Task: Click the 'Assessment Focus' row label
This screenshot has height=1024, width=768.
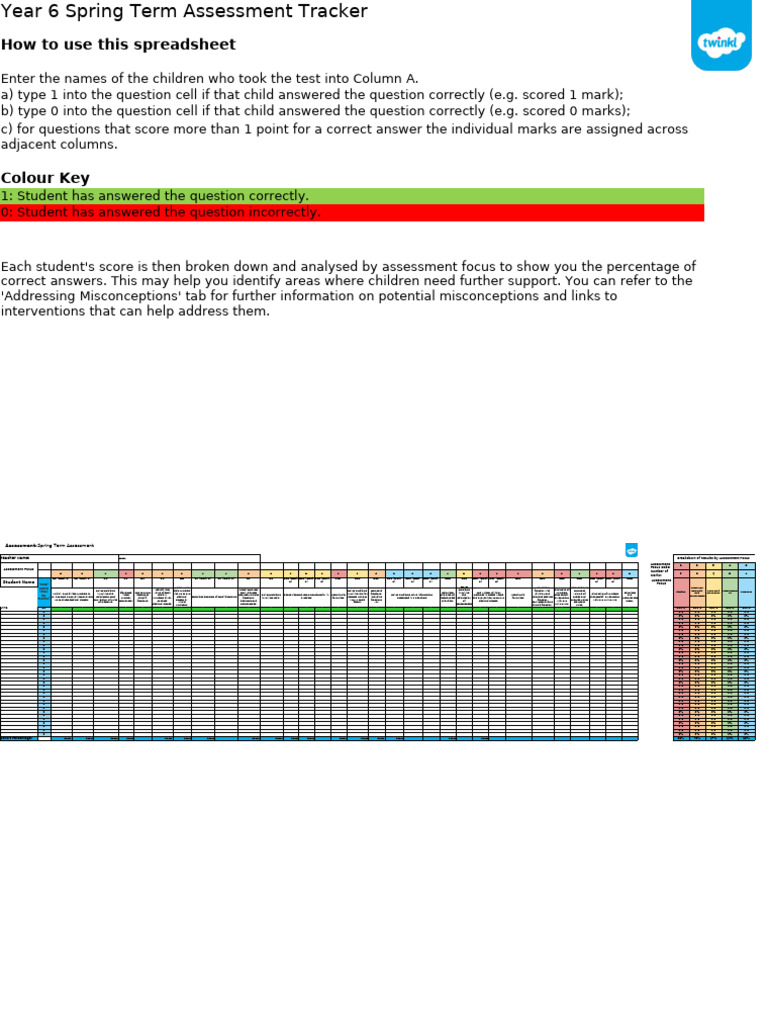Action: (19, 569)
